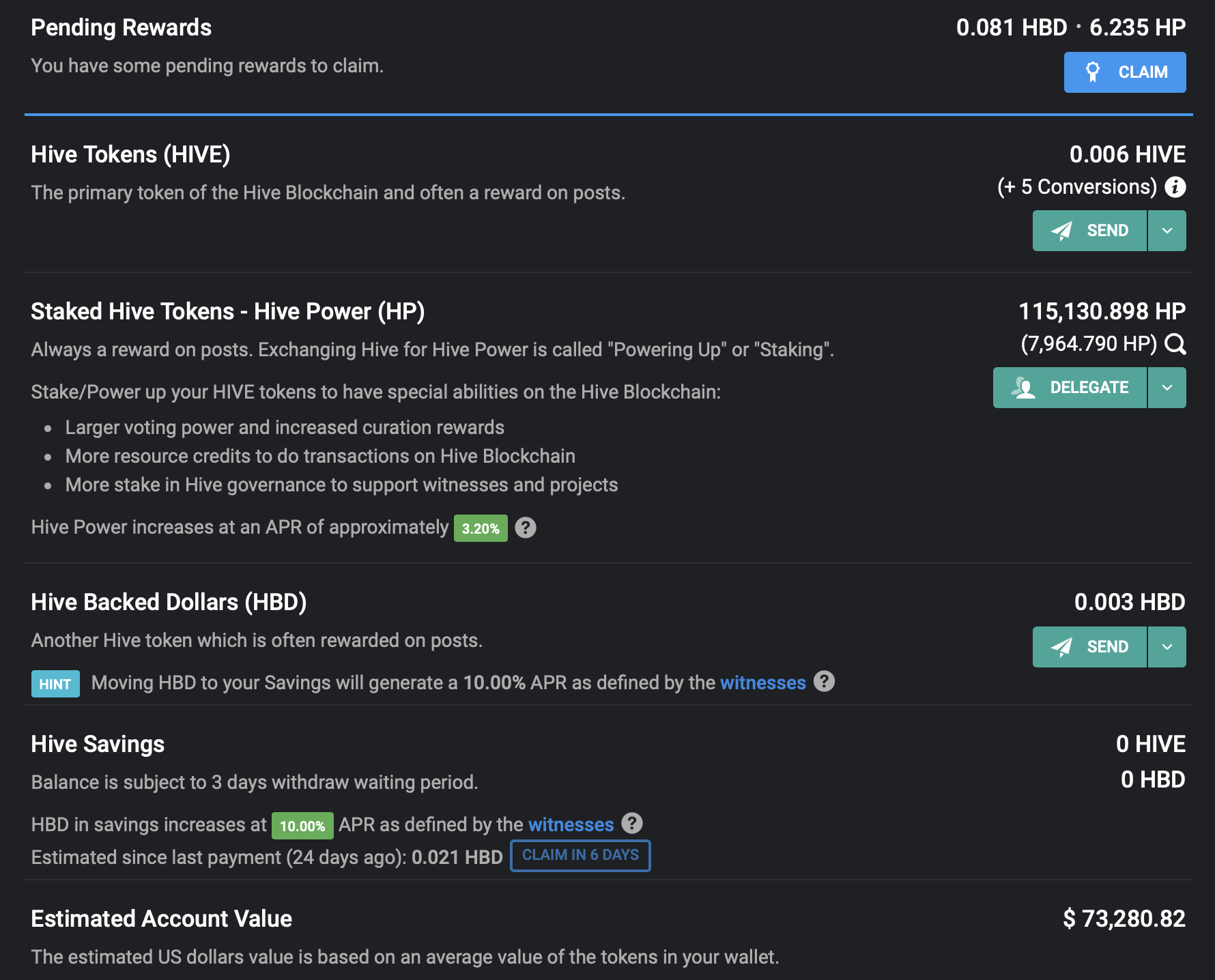The width and height of the screenshot is (1215, 980).
Task: Select the $ 73,280.82 account value
Action: click(1124, 919)
